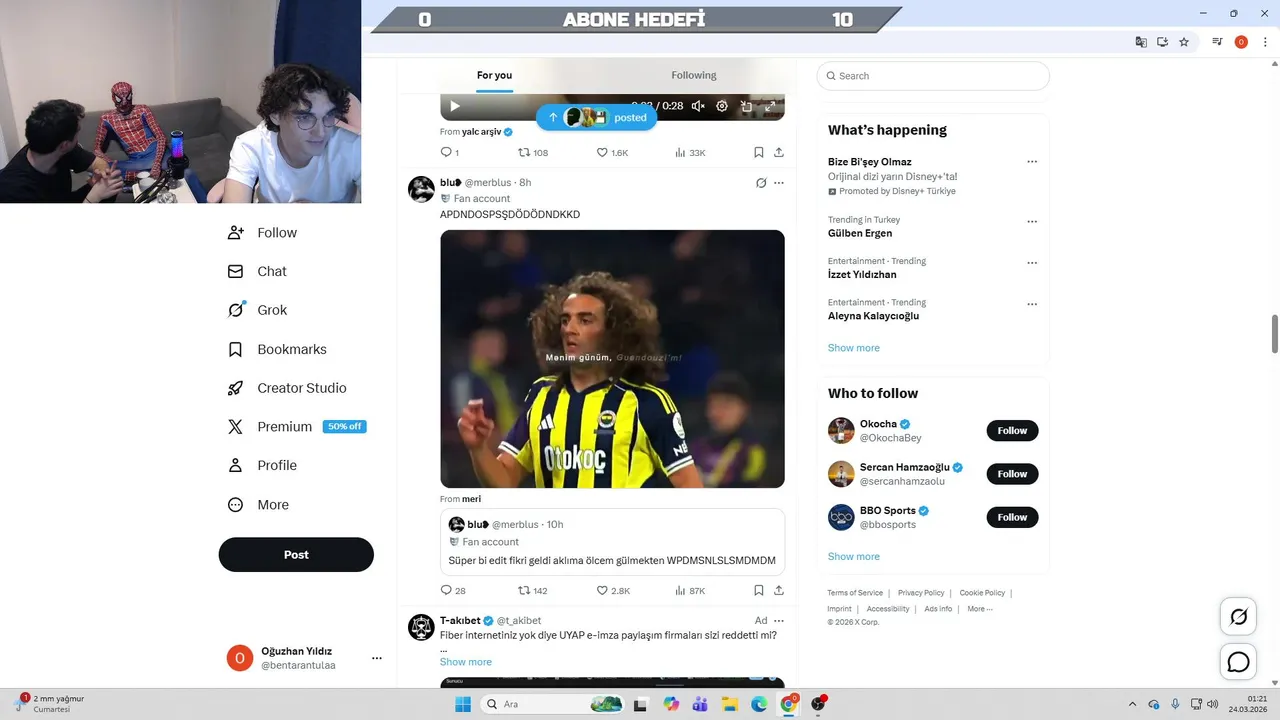This screenshot has width=1280, height=720.
Task: Open Follow in the left sidebar
Action: (262, 233)
